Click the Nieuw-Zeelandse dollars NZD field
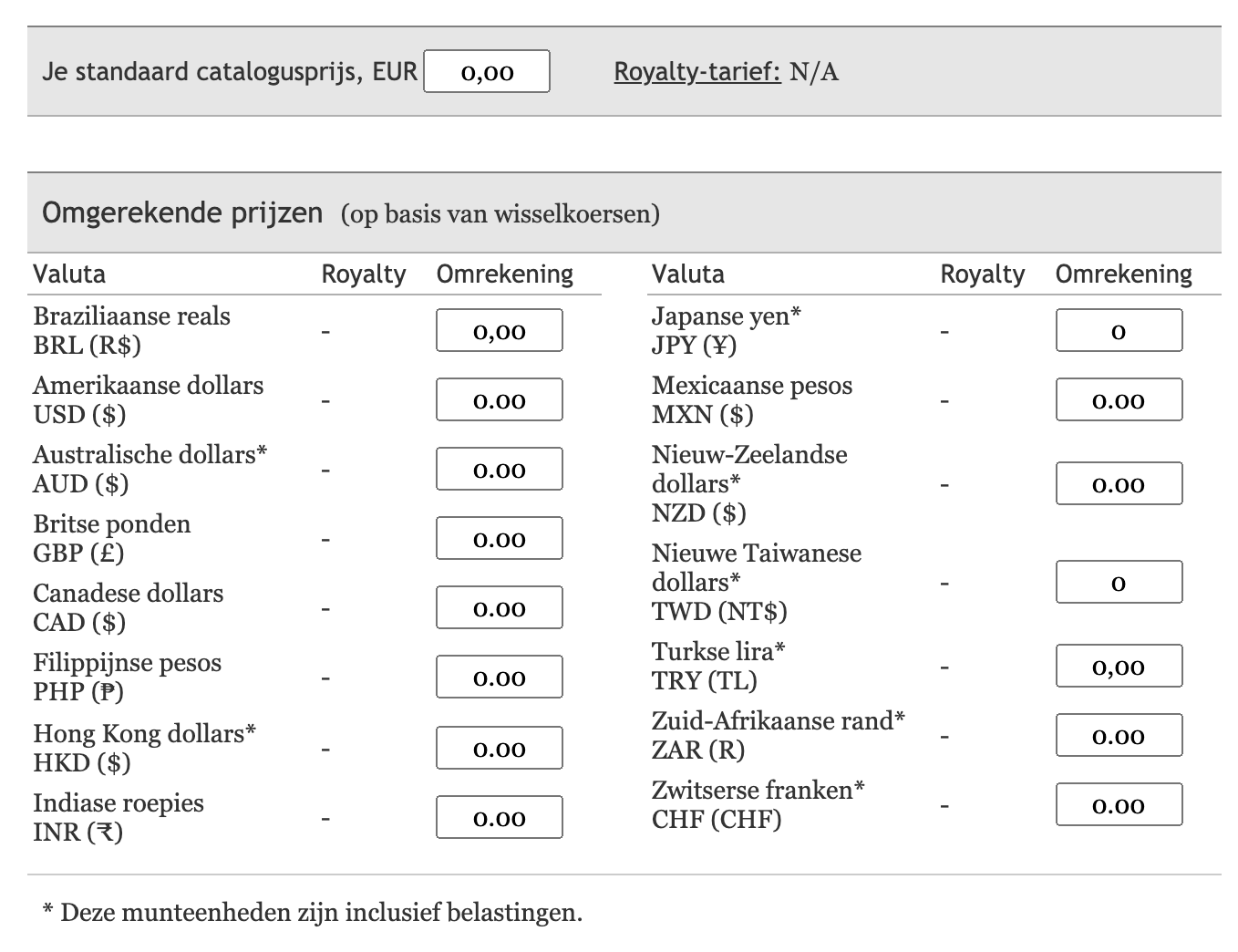This screenshot has width=1238, height=952. pyautogui.click(x=1119, y=484)
